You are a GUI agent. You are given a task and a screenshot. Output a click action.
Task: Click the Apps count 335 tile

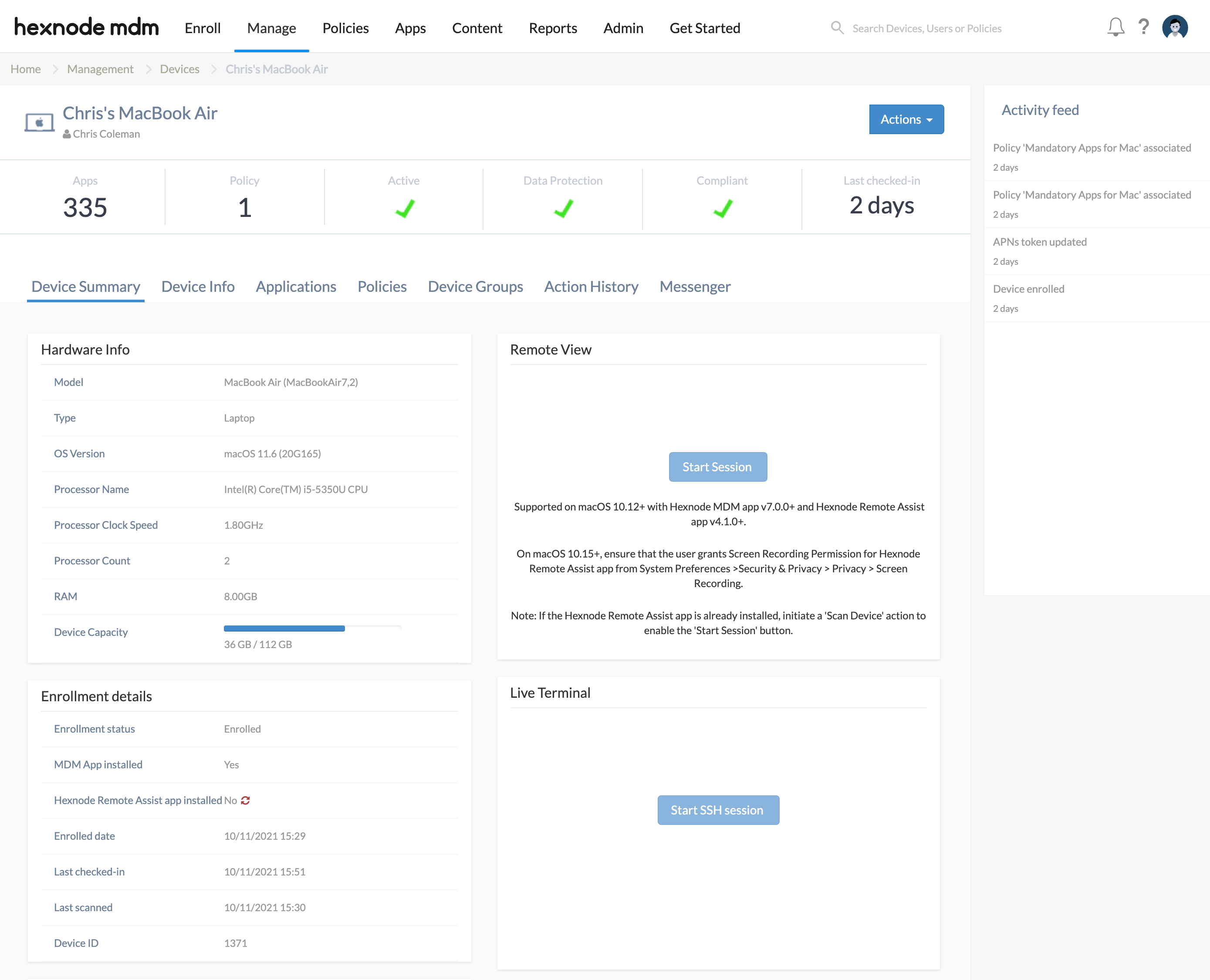(85, 198)
